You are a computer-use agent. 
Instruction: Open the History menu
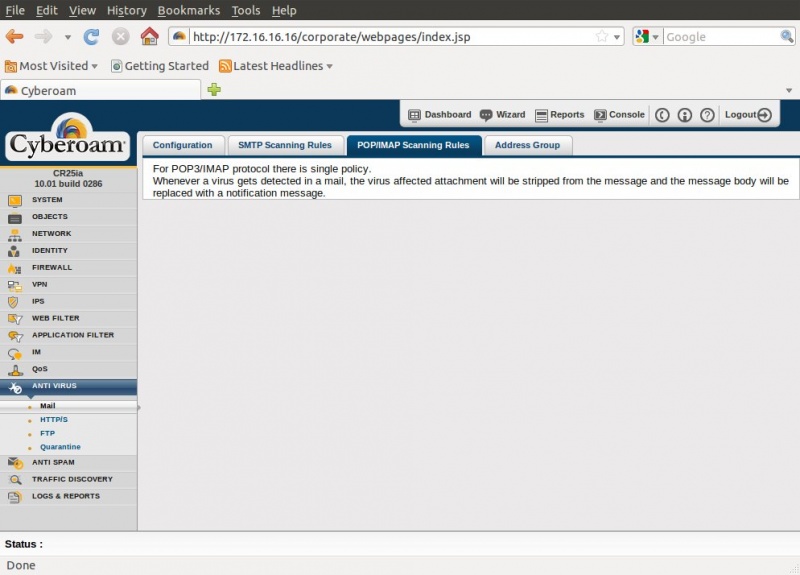tap(127, 10)
